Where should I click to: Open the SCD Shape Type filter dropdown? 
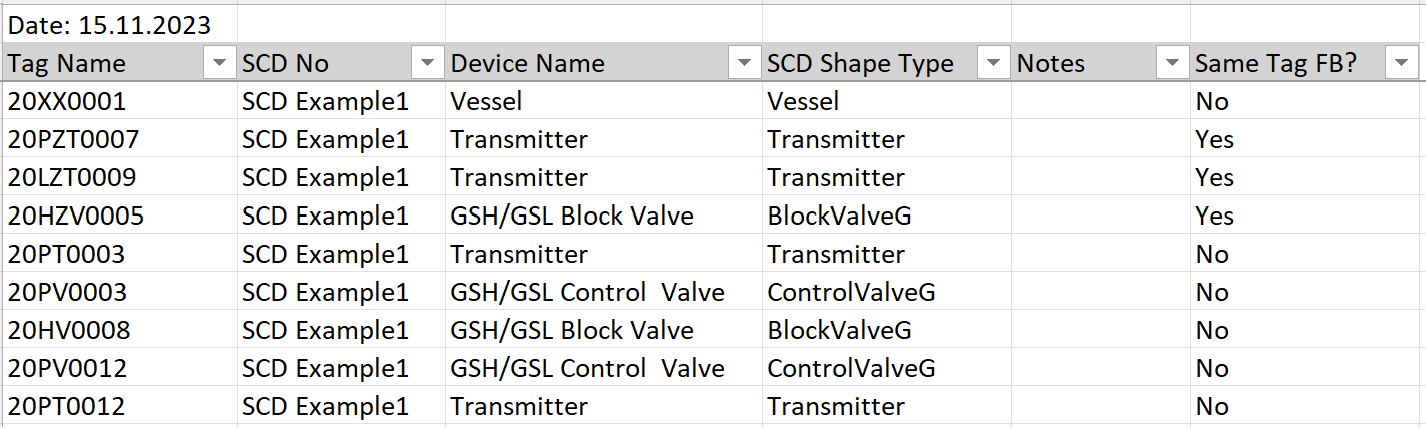coord(993,64)
